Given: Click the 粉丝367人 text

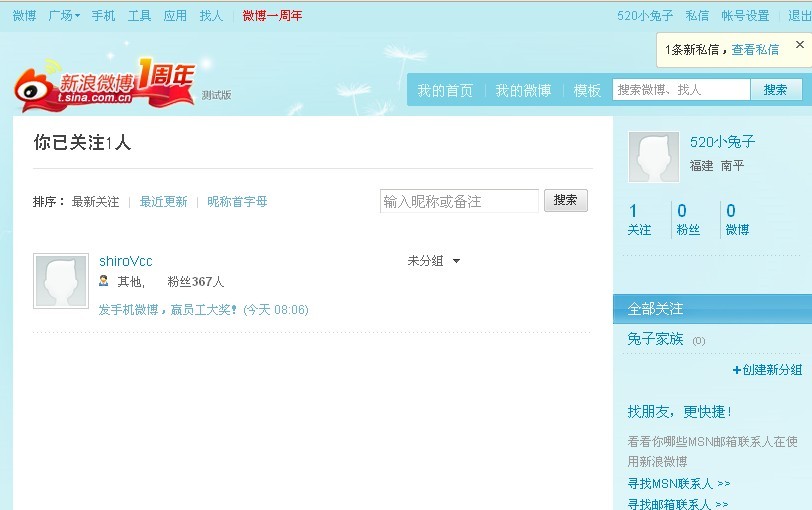Looking at the screenshot, I should (x=196, y=282).
